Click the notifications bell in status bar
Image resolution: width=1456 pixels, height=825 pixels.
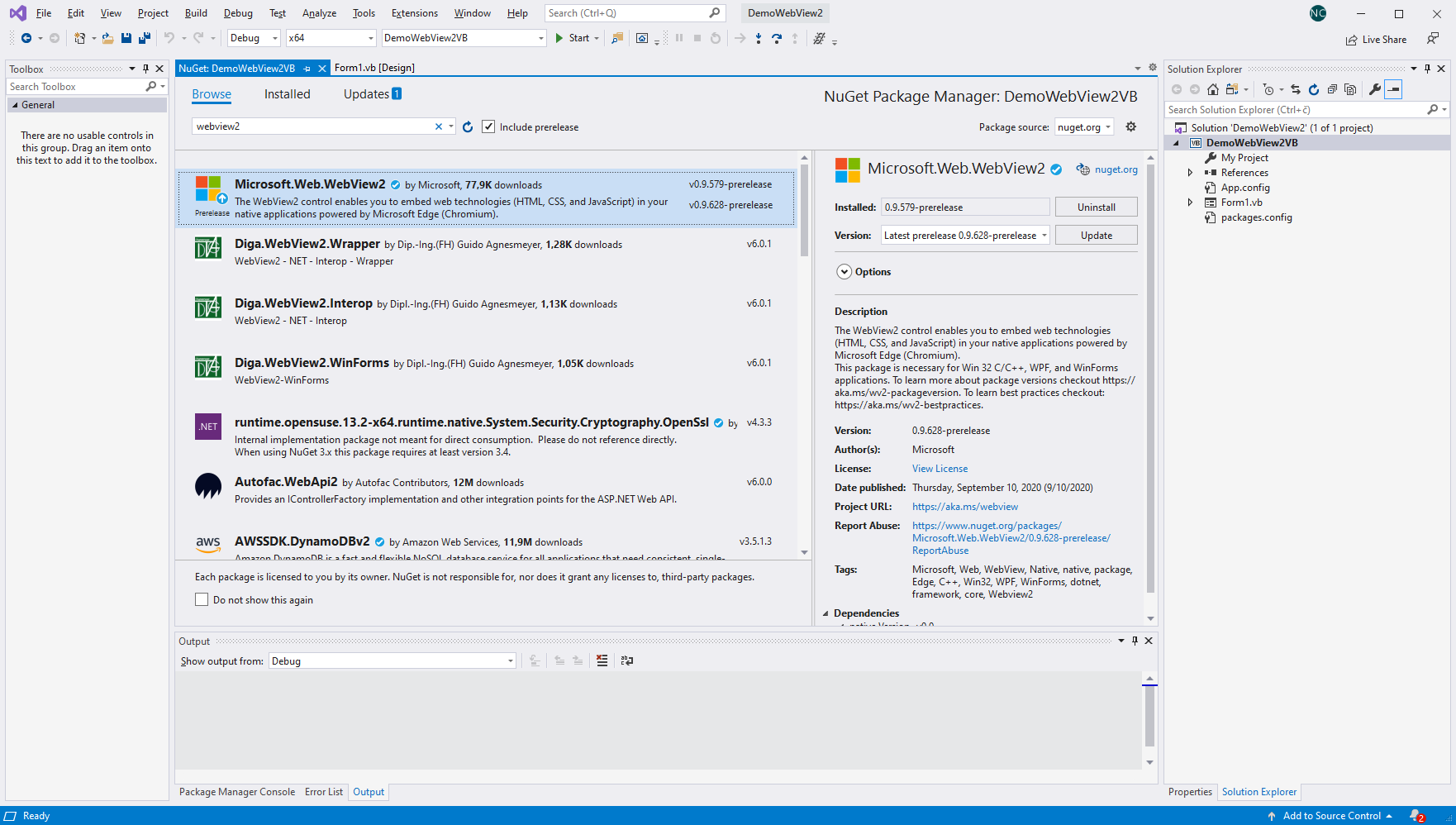(x=1416, y=816)
